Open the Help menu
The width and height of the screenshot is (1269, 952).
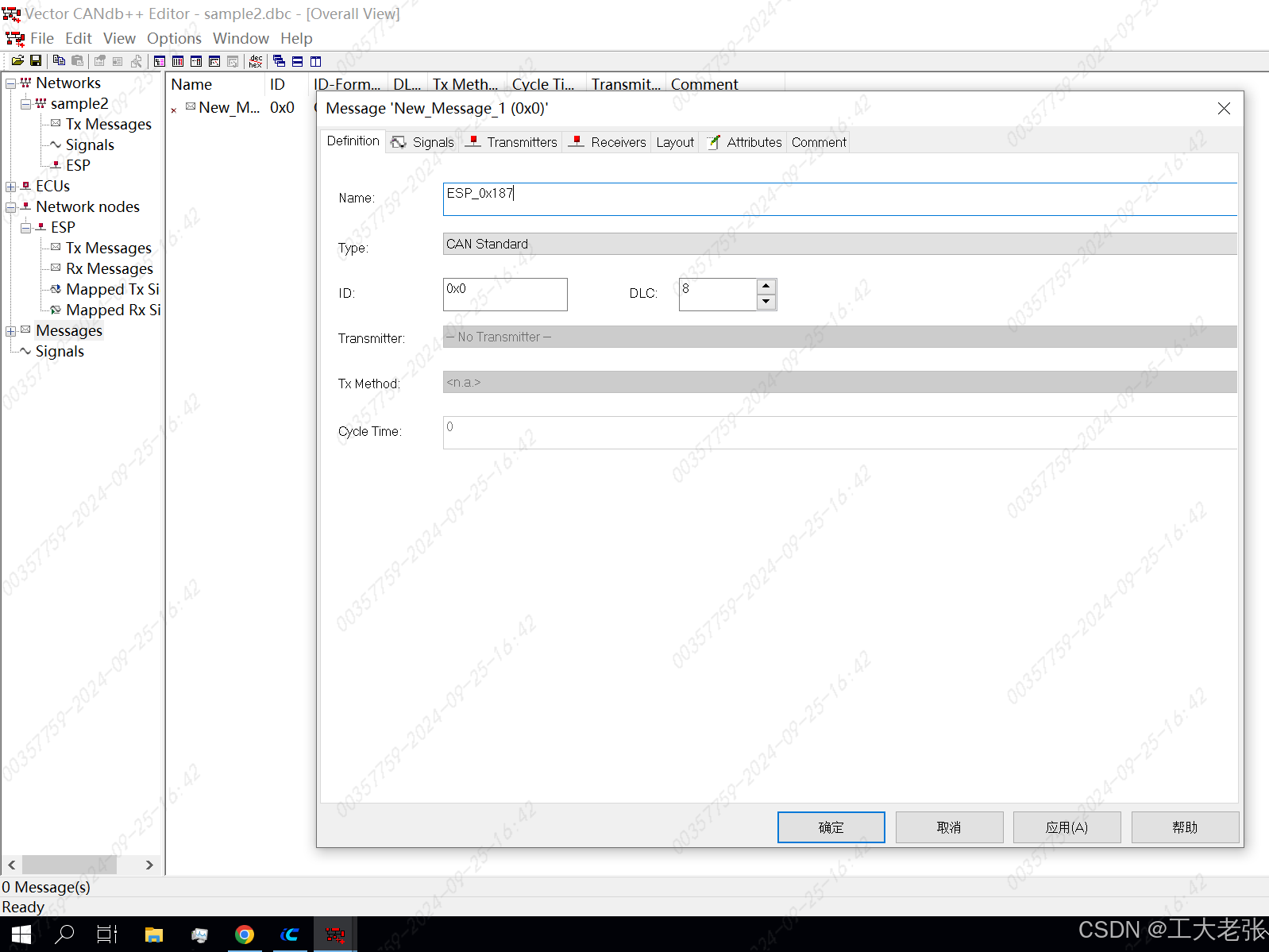[x=296, y=38]
